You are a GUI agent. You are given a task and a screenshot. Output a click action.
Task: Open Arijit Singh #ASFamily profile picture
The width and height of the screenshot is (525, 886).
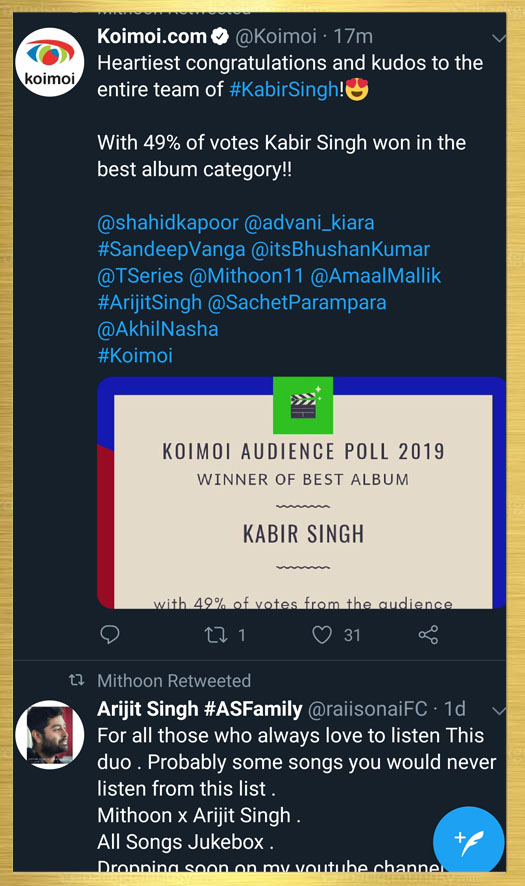click(x=49, y=735)
